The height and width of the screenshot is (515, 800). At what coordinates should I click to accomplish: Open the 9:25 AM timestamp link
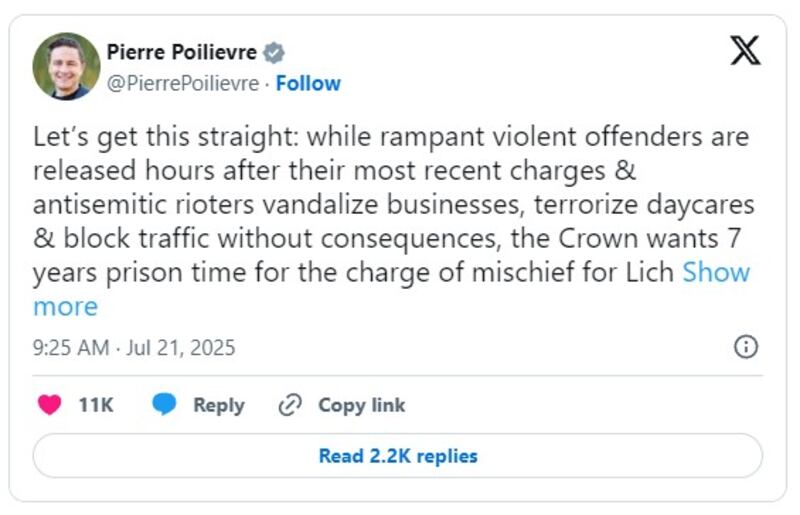(x=71, y=348)
